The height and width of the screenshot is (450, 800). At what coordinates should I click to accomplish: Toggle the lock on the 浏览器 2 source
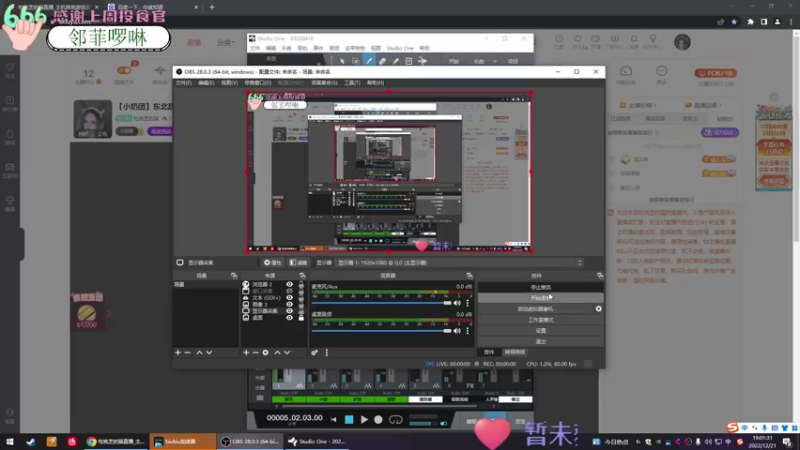(301, 284)
